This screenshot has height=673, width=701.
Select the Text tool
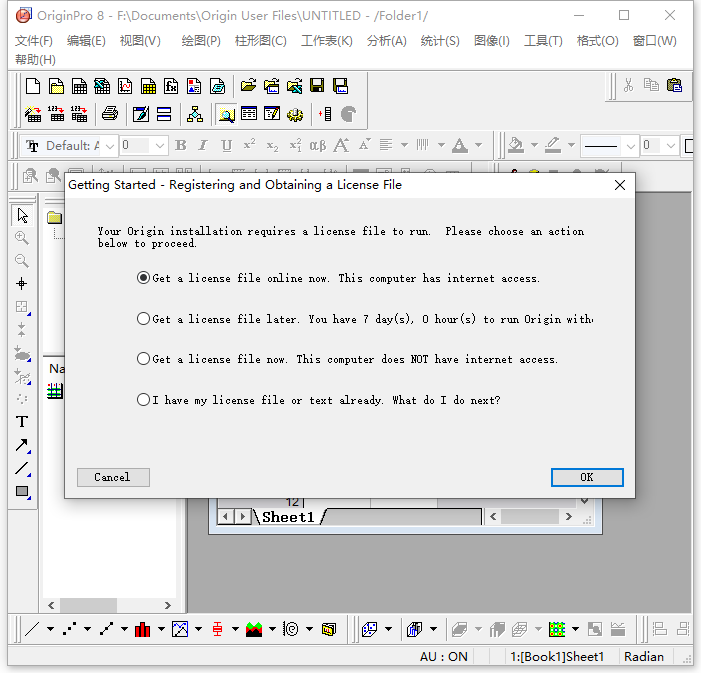21,422
